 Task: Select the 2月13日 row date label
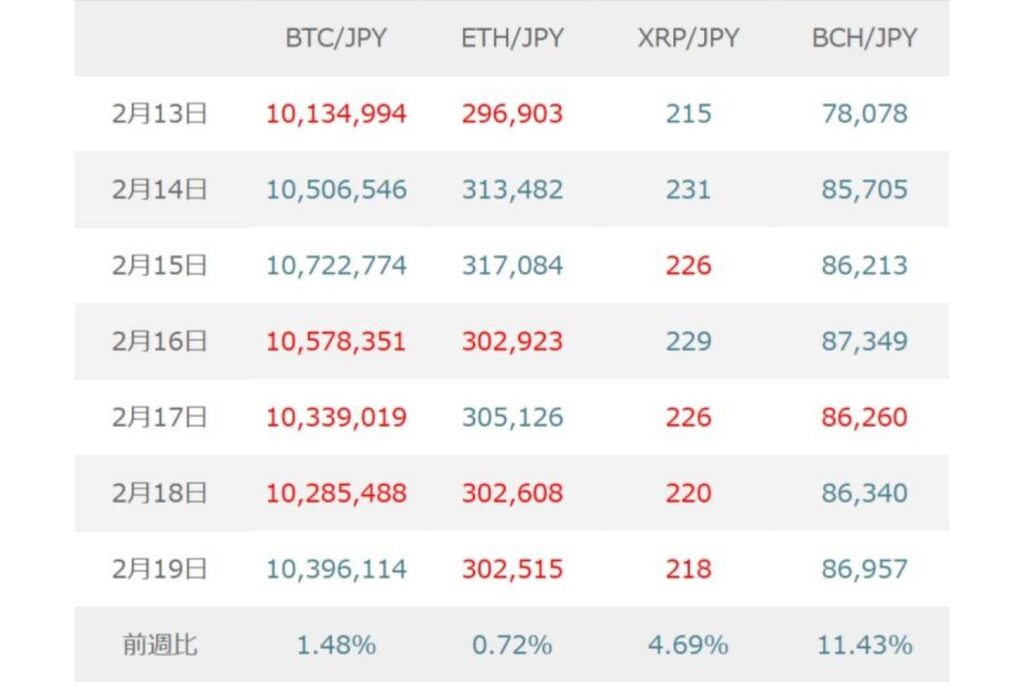160,114
